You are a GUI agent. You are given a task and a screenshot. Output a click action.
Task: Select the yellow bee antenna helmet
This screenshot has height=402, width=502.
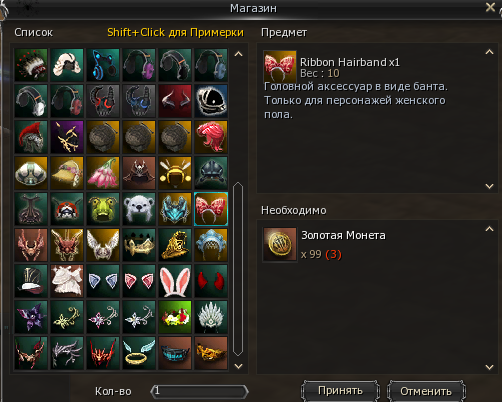pyautogui.click(x=175, y=173)
